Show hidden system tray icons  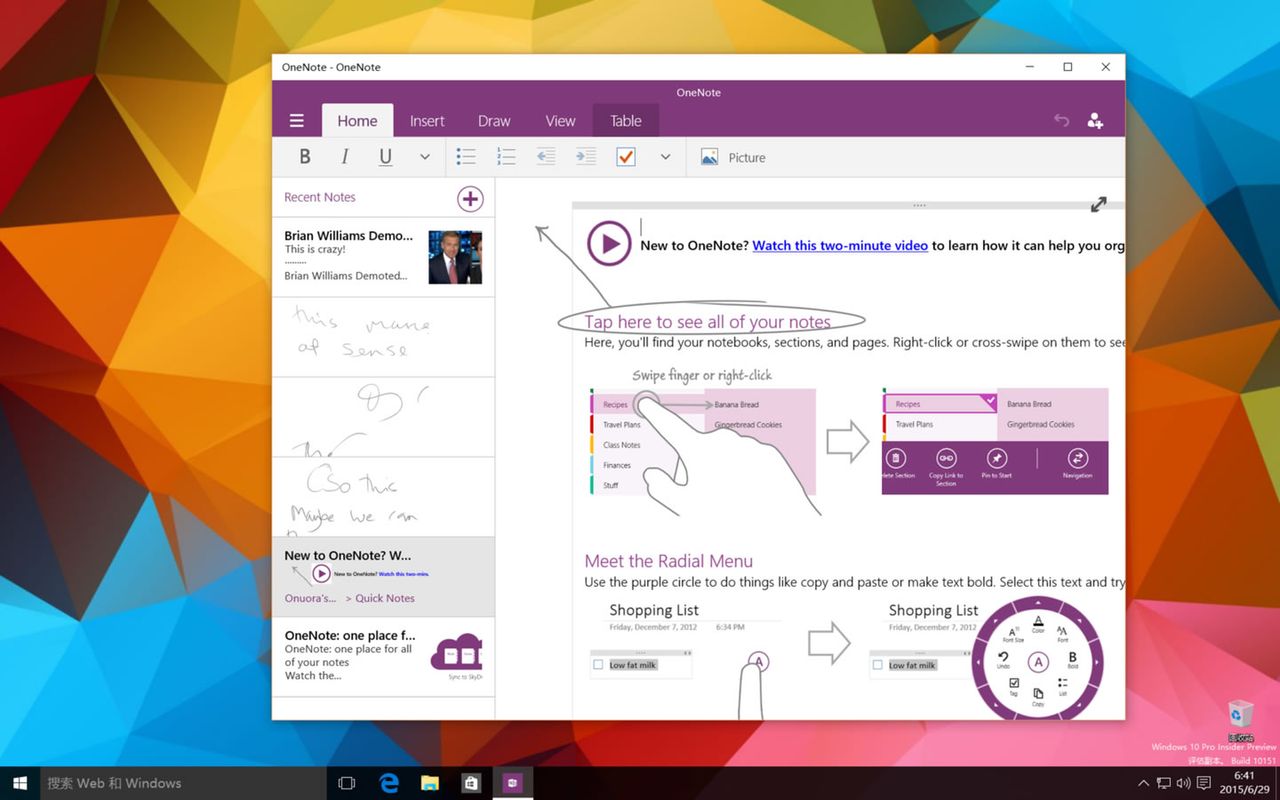1143,783
